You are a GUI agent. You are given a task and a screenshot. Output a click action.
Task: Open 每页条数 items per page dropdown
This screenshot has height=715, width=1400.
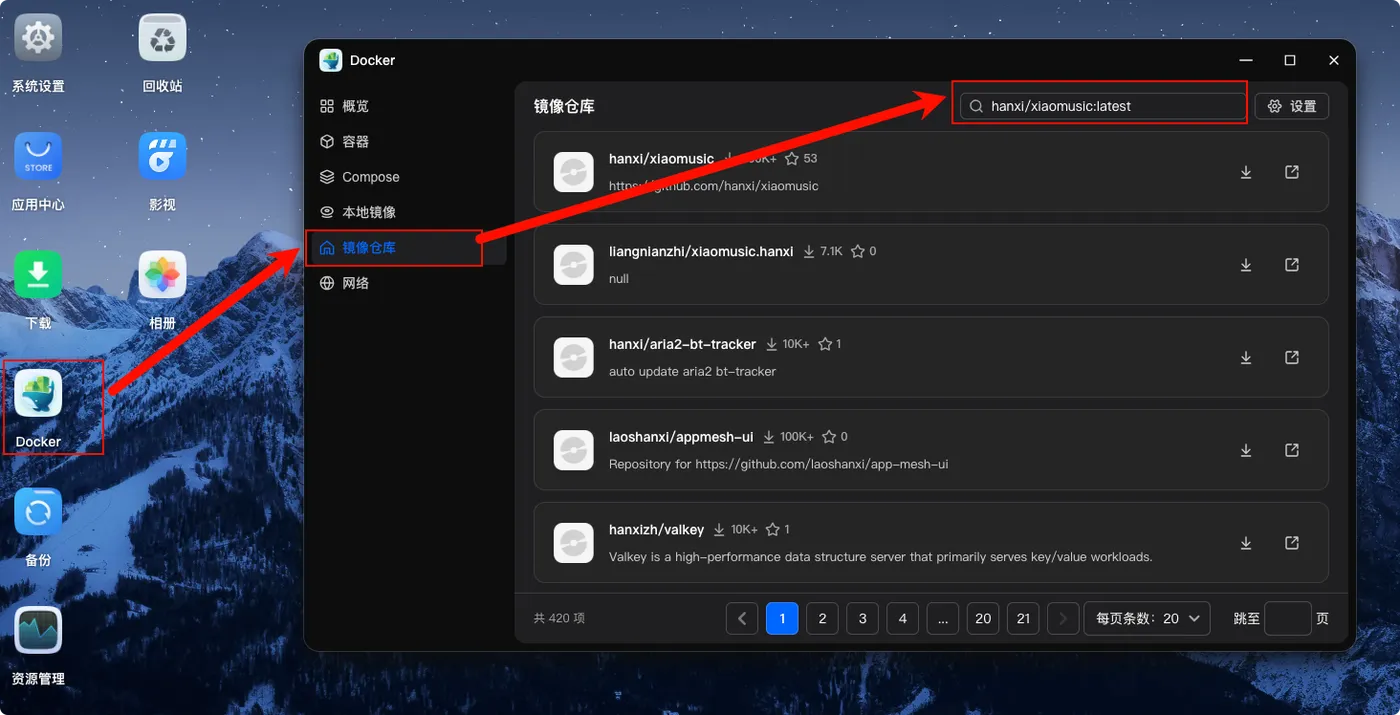(1147, 619)
